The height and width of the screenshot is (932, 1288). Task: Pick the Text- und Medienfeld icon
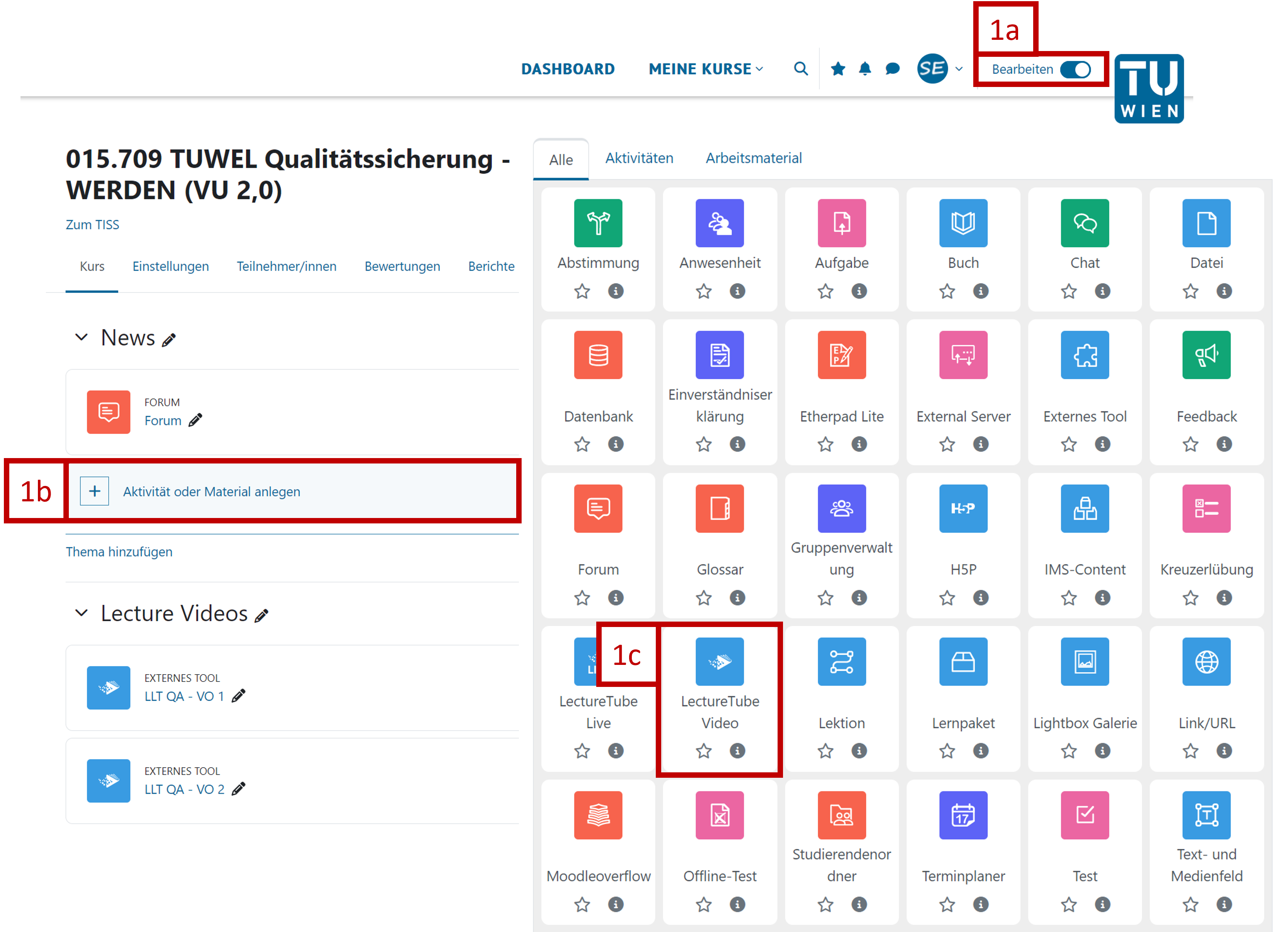(1206, 815)
